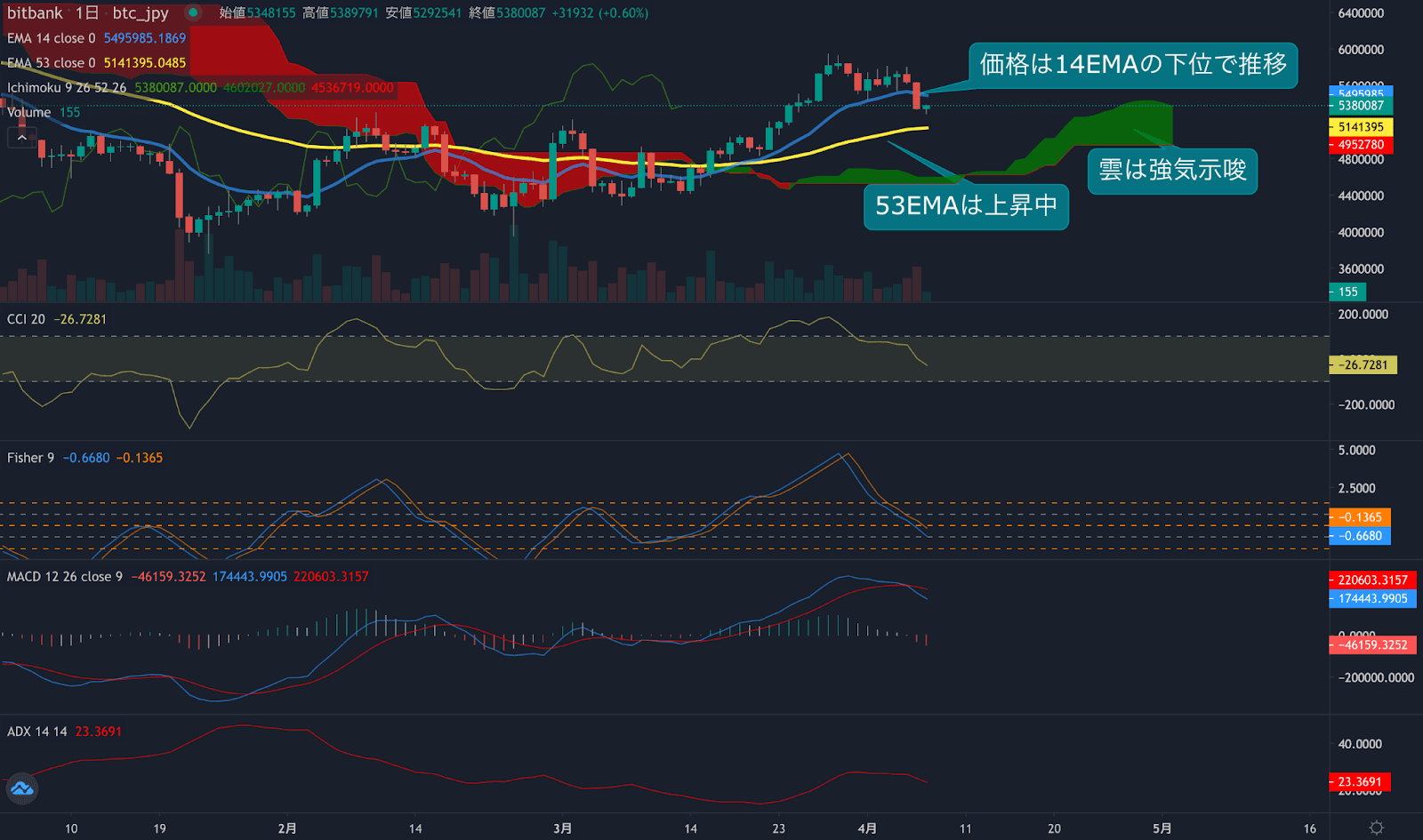This screenshot has height=840, width=1423.
Task: Select the '価格は14EMAの下位で推移' callout annotation
Action: pyautogui.click(x=1132, y=65)
